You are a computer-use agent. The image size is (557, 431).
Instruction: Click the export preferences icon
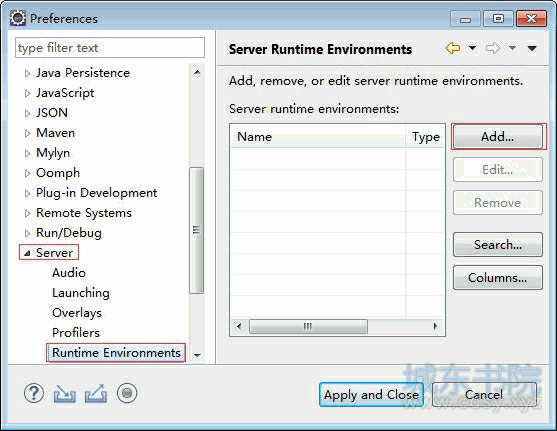(96, 394)
